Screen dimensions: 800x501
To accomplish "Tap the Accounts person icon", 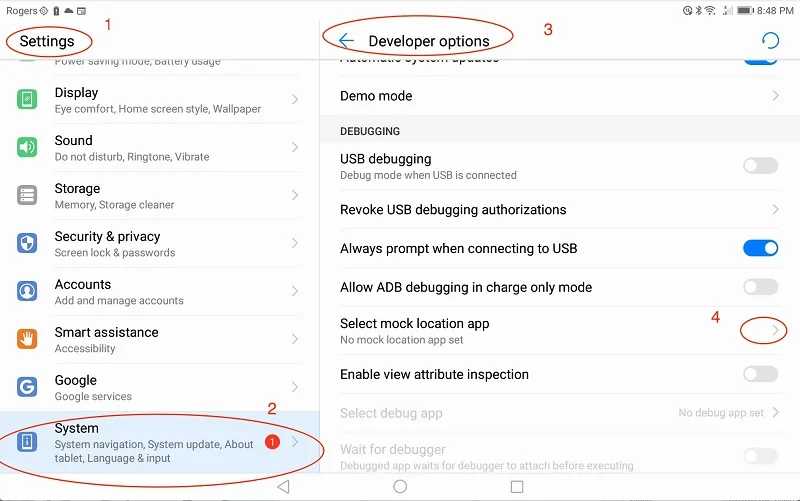I will pyautogui.click(x=27, y=291).
